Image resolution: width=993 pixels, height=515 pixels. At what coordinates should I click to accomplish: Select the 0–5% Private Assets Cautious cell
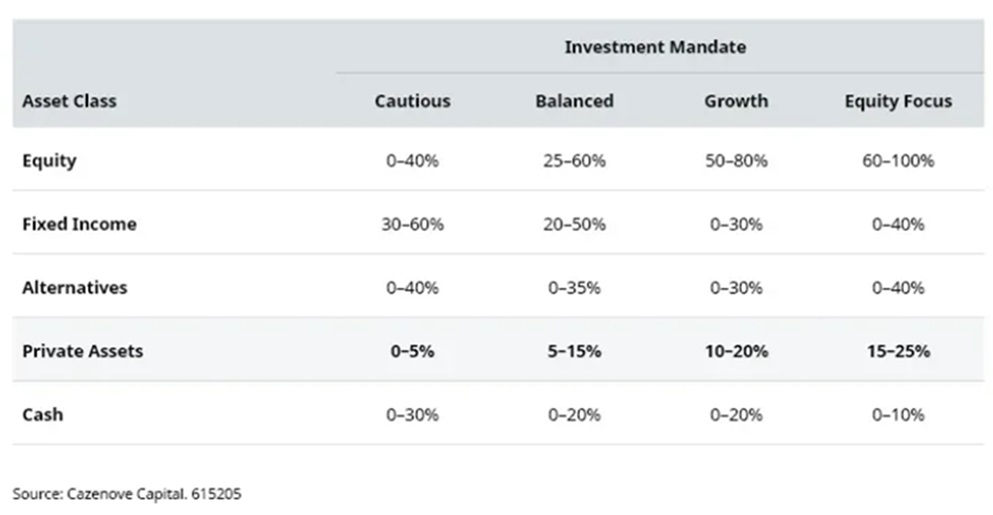point(412,351)
